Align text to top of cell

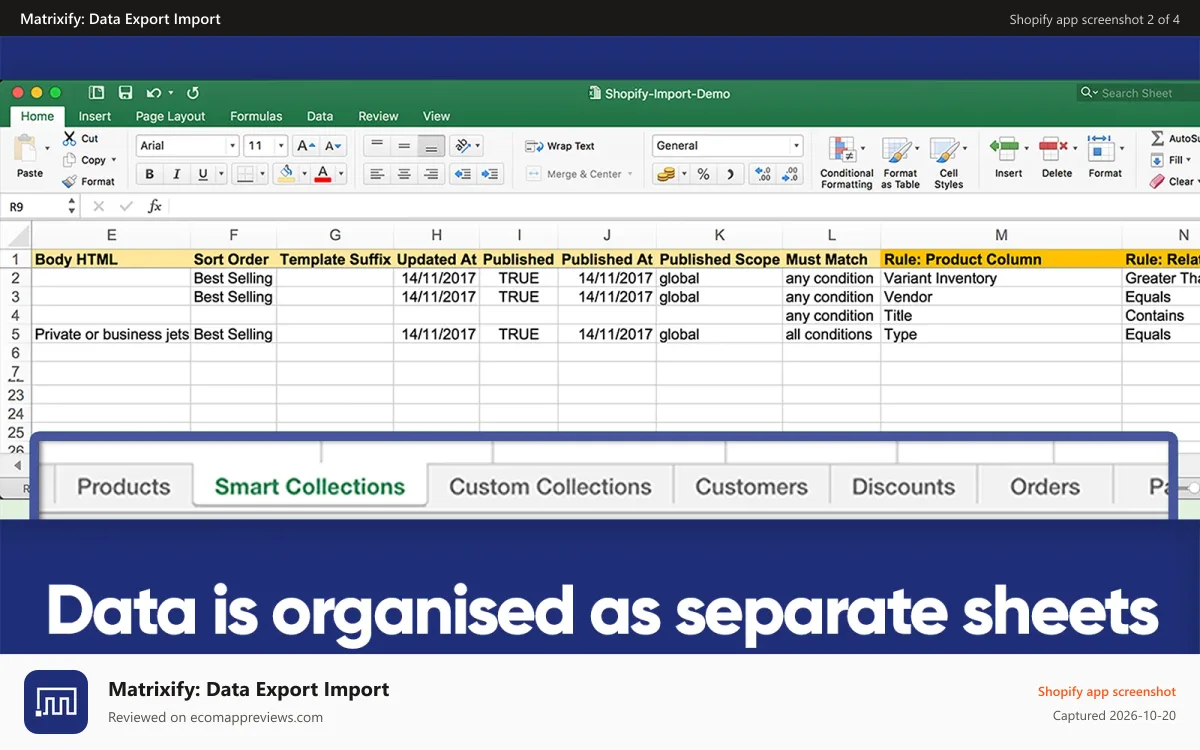pyautogui.click(x=377, y=146)
